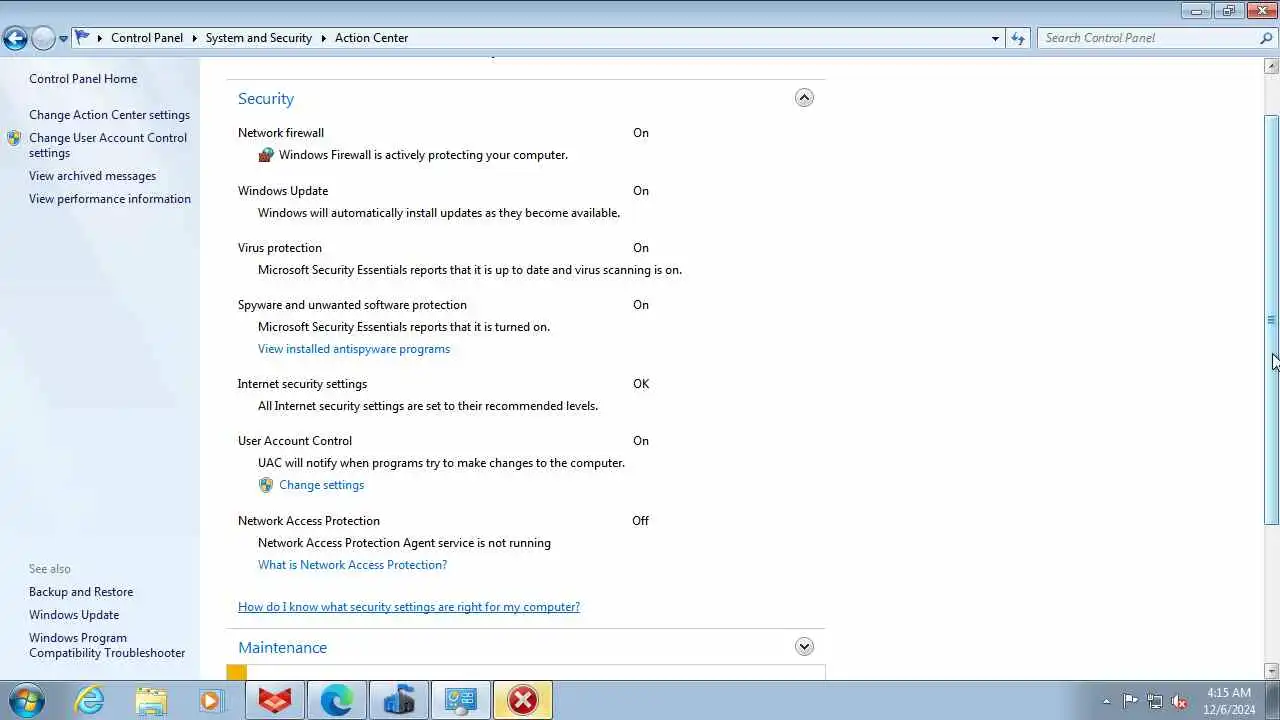1280x720 pixels.
Task: Open Windows Program Compatibility Troubleshooter
Action: coord(107,645)
